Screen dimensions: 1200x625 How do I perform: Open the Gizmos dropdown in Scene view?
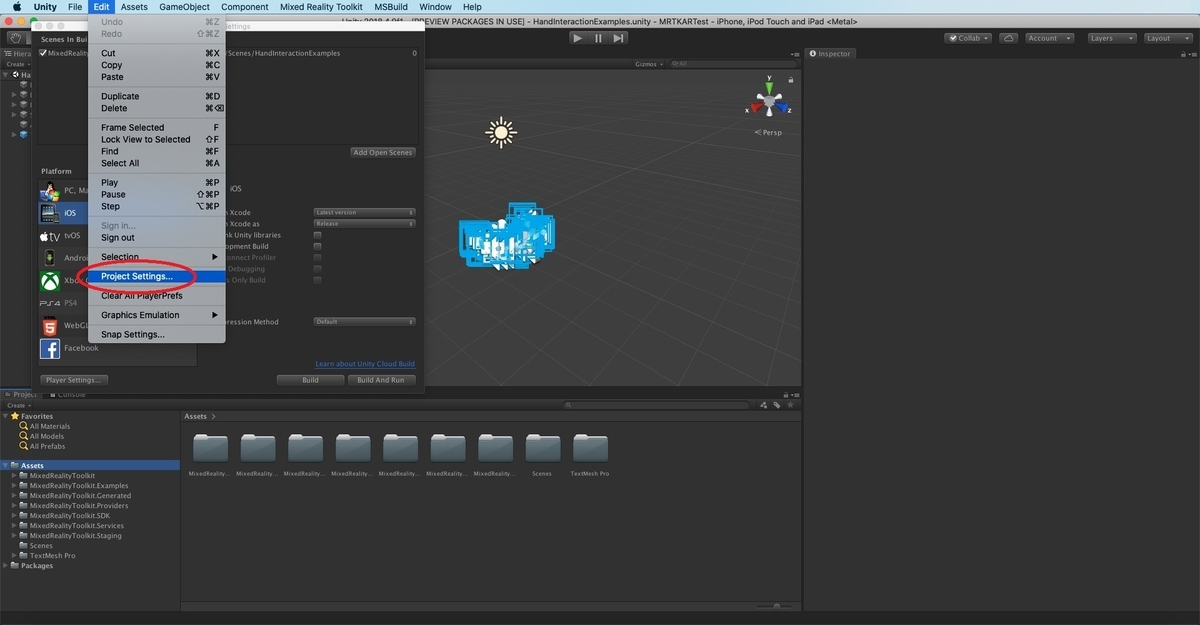(x=648, y=64)
